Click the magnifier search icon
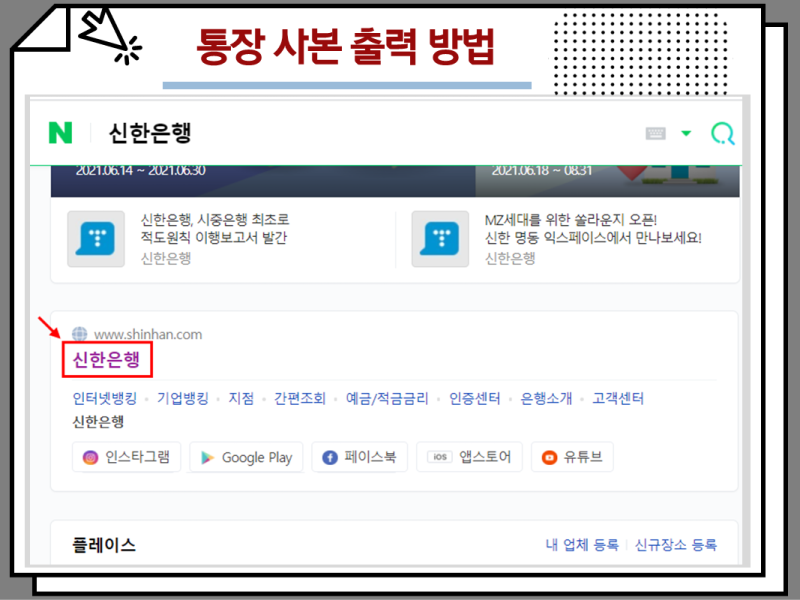 point(722,132)
